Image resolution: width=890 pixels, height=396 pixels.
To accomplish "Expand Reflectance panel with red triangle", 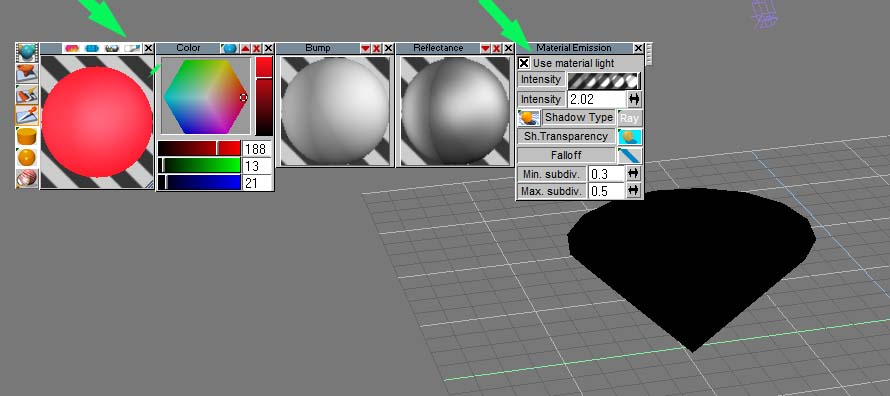I will click(485, 49).
